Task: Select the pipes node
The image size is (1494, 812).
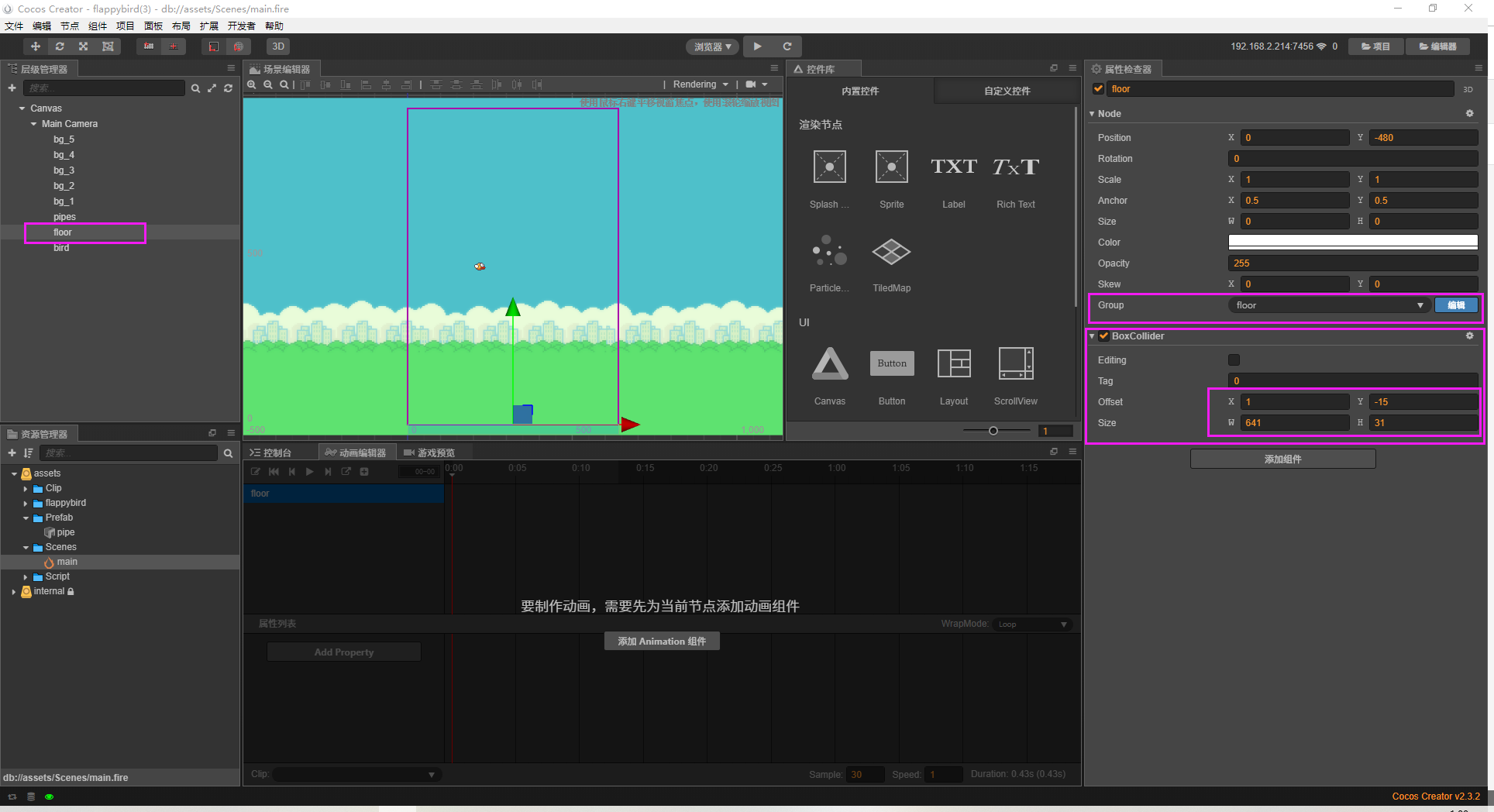Action: coord(64,217)
